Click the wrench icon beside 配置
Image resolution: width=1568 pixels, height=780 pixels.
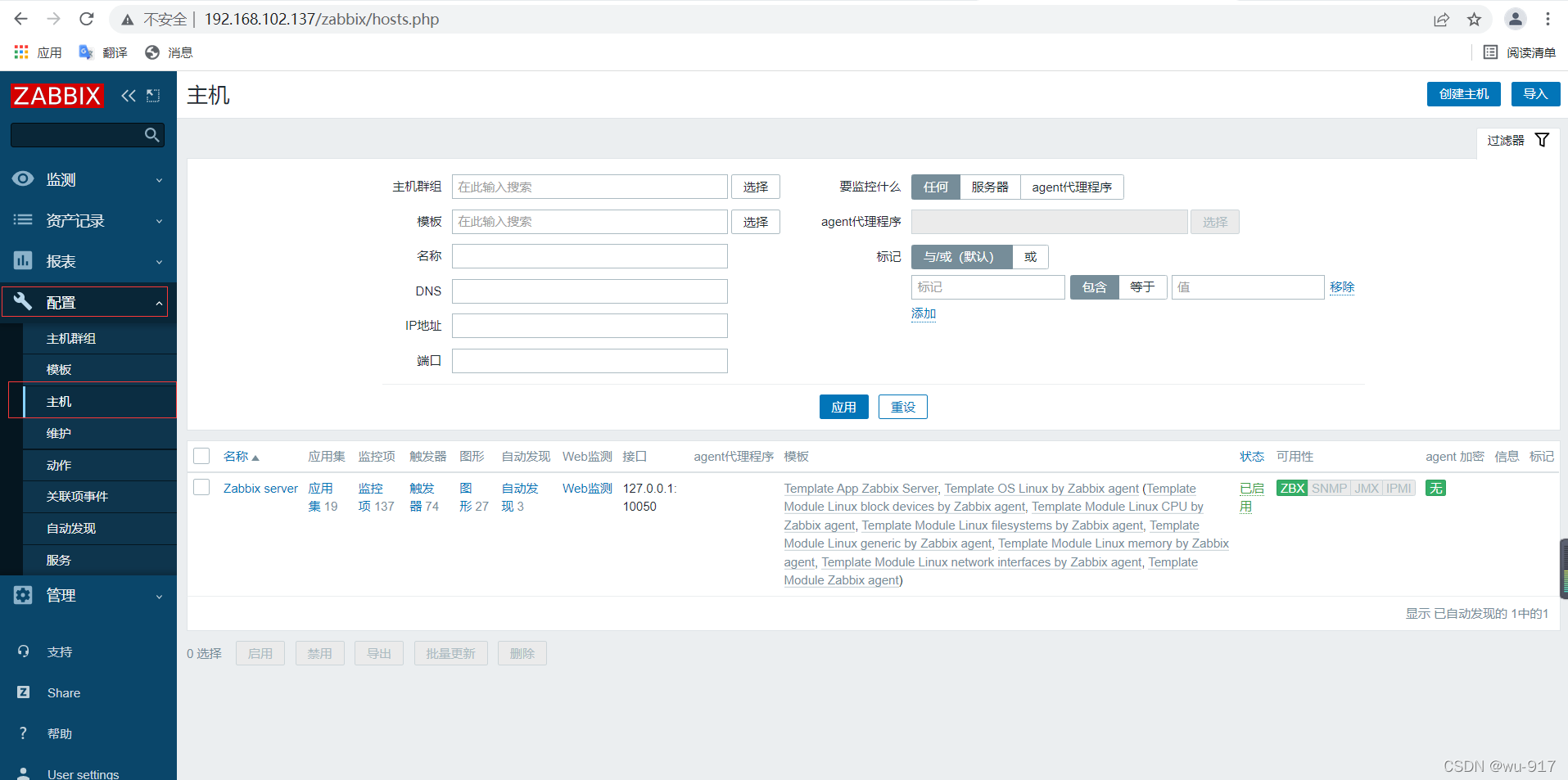tap(23, 302)
